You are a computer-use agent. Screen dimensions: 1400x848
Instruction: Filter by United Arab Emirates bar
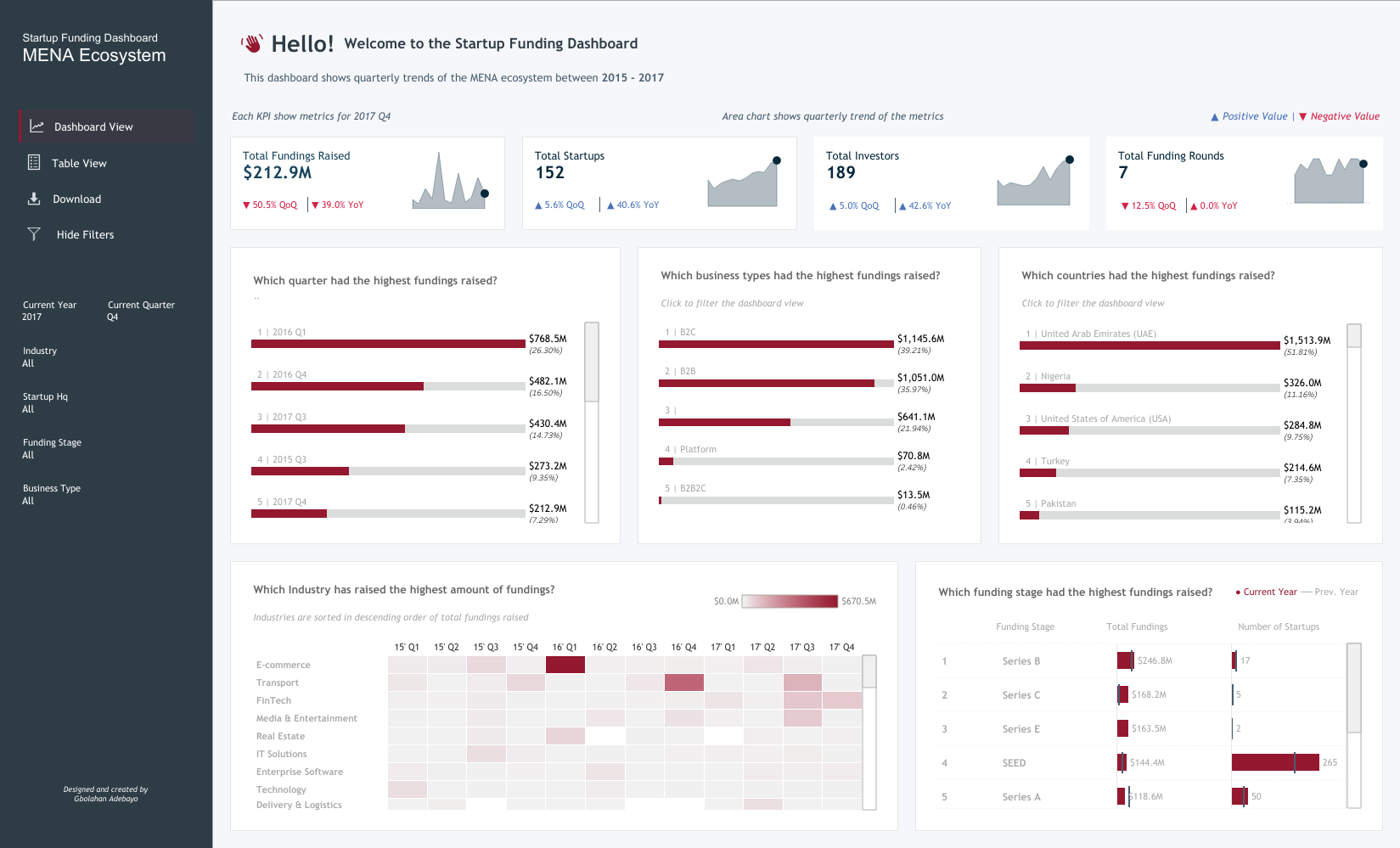[1149, 345]
